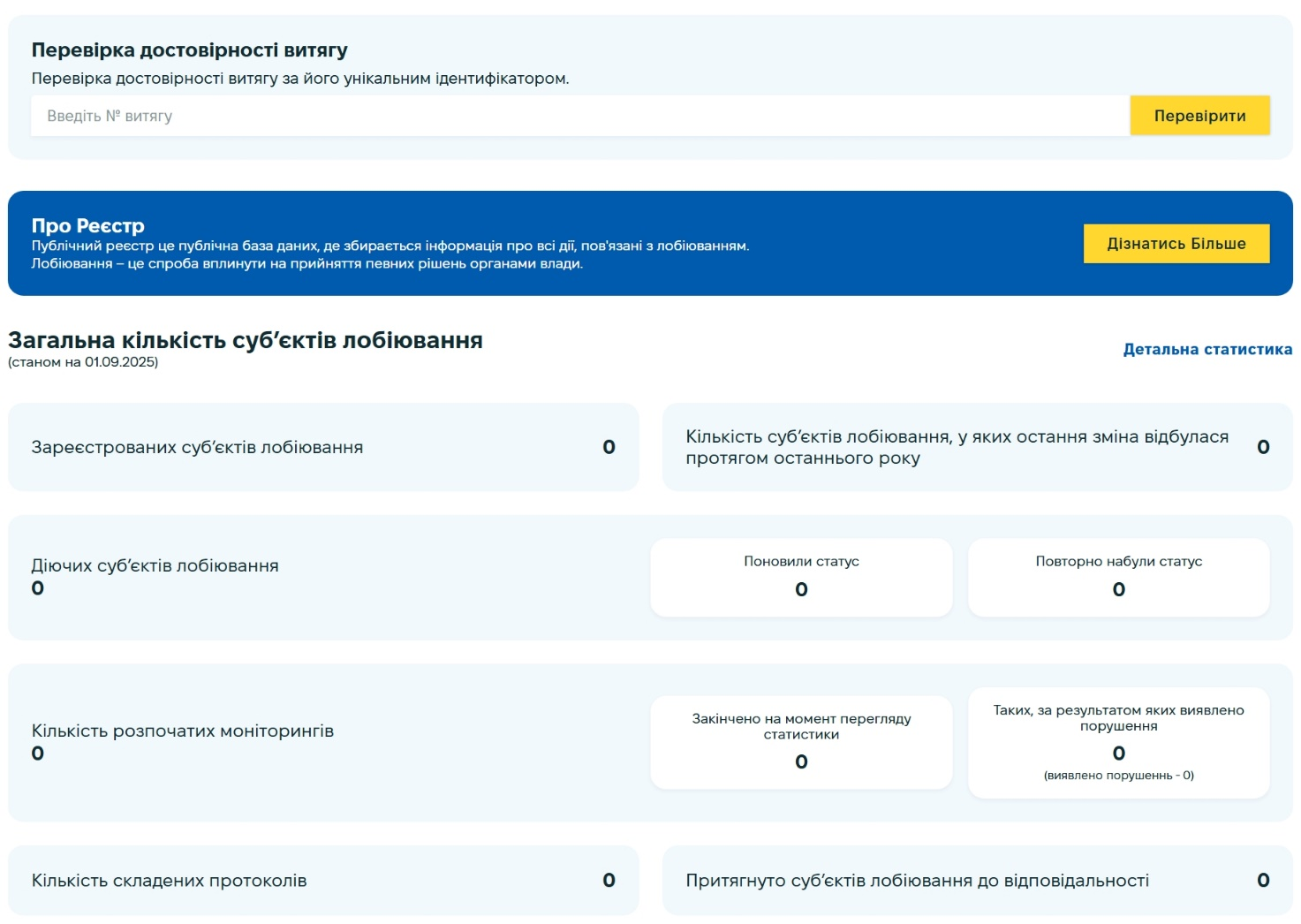Click the Перевірка достовірності витягу heading
This screenshot has width=1301, height=924.
(189, 50)
